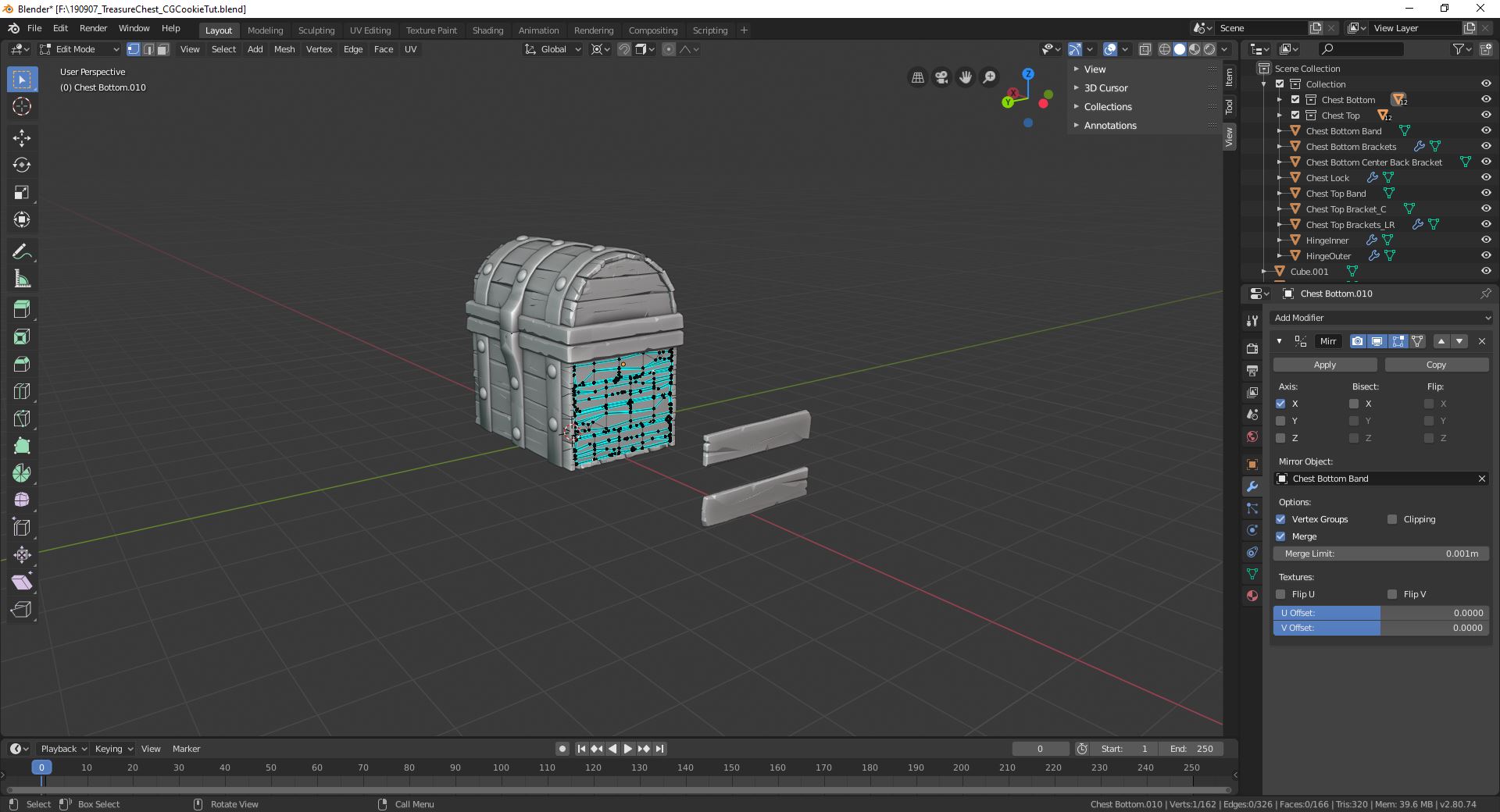The image size is (1500, 812).
Task: Select the Knife tool in the left toolbar
Action: click(22, 418)
